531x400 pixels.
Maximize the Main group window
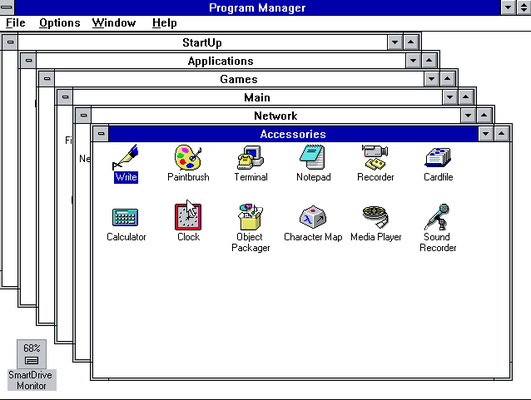click(466, 97)
